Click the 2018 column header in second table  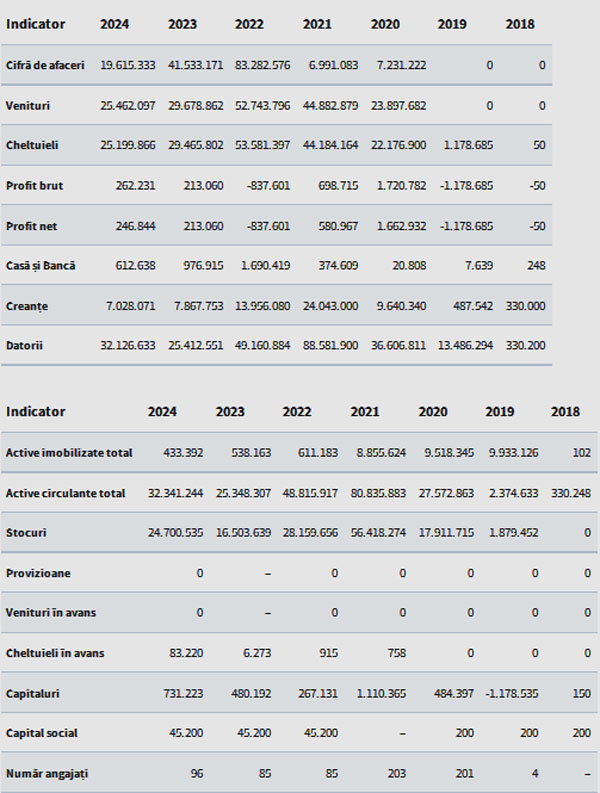pos(565,412)
